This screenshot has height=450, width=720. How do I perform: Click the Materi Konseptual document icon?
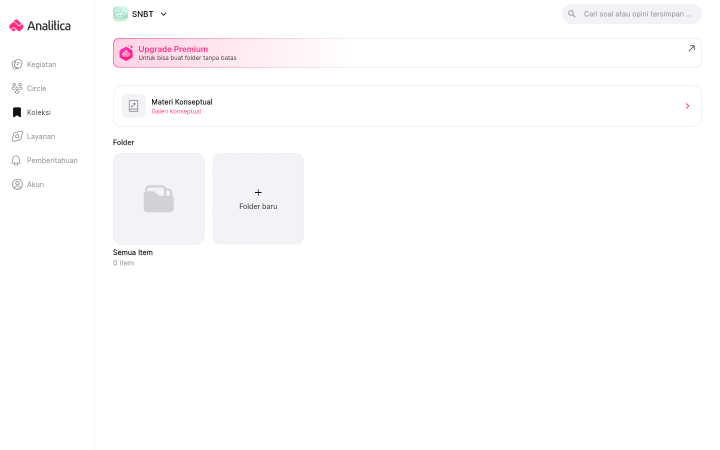pyautogui.click(x=134, y=106)
